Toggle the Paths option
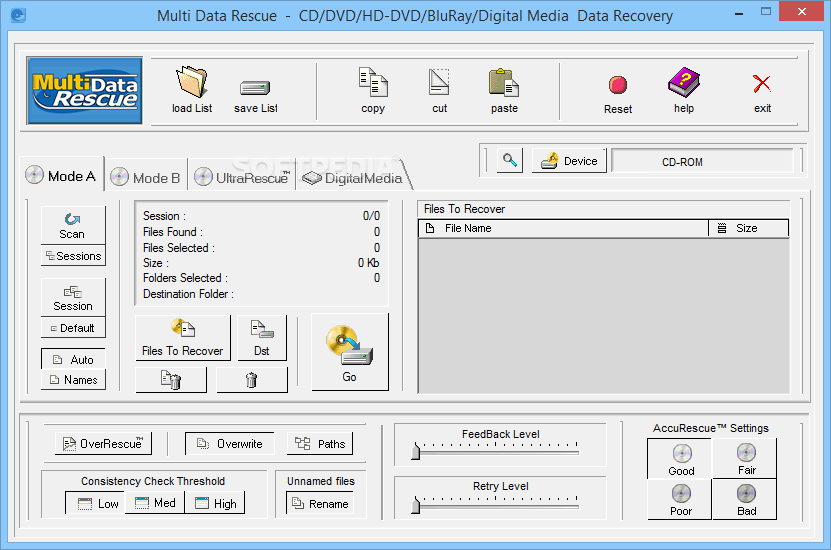 pyautogui.click(x=320, y=443)
